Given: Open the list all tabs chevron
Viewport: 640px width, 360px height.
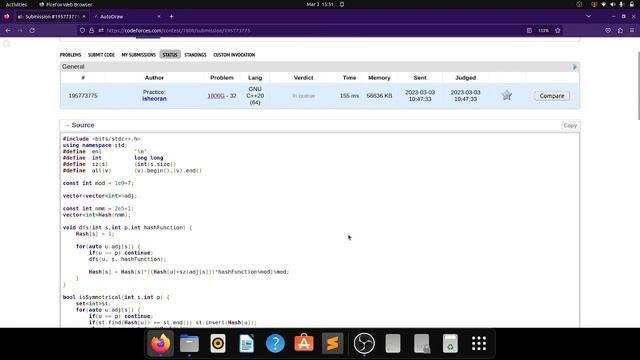Looking at the screenshot, I should click(589, 17).
